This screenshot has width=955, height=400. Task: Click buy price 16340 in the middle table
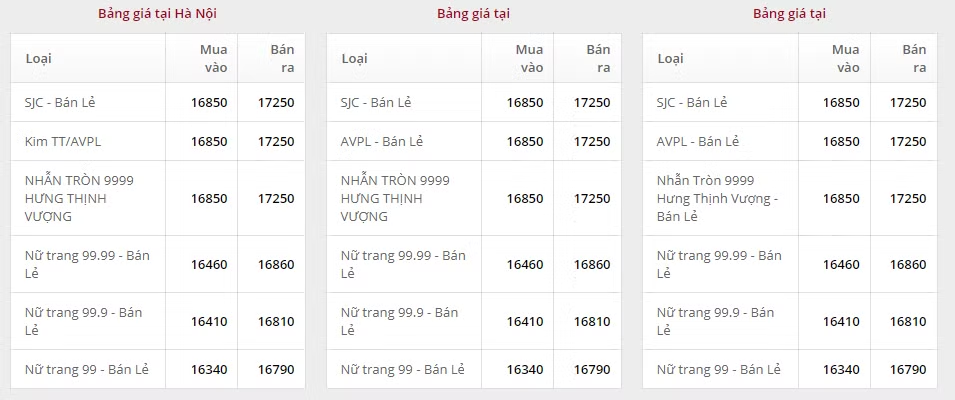525,369
